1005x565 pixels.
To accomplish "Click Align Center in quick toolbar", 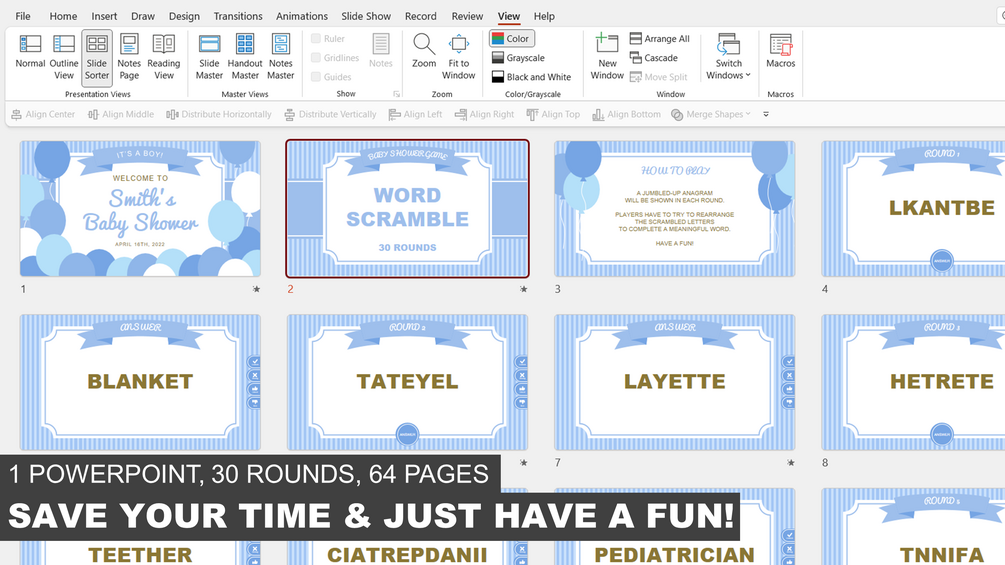I will (43, 114).
